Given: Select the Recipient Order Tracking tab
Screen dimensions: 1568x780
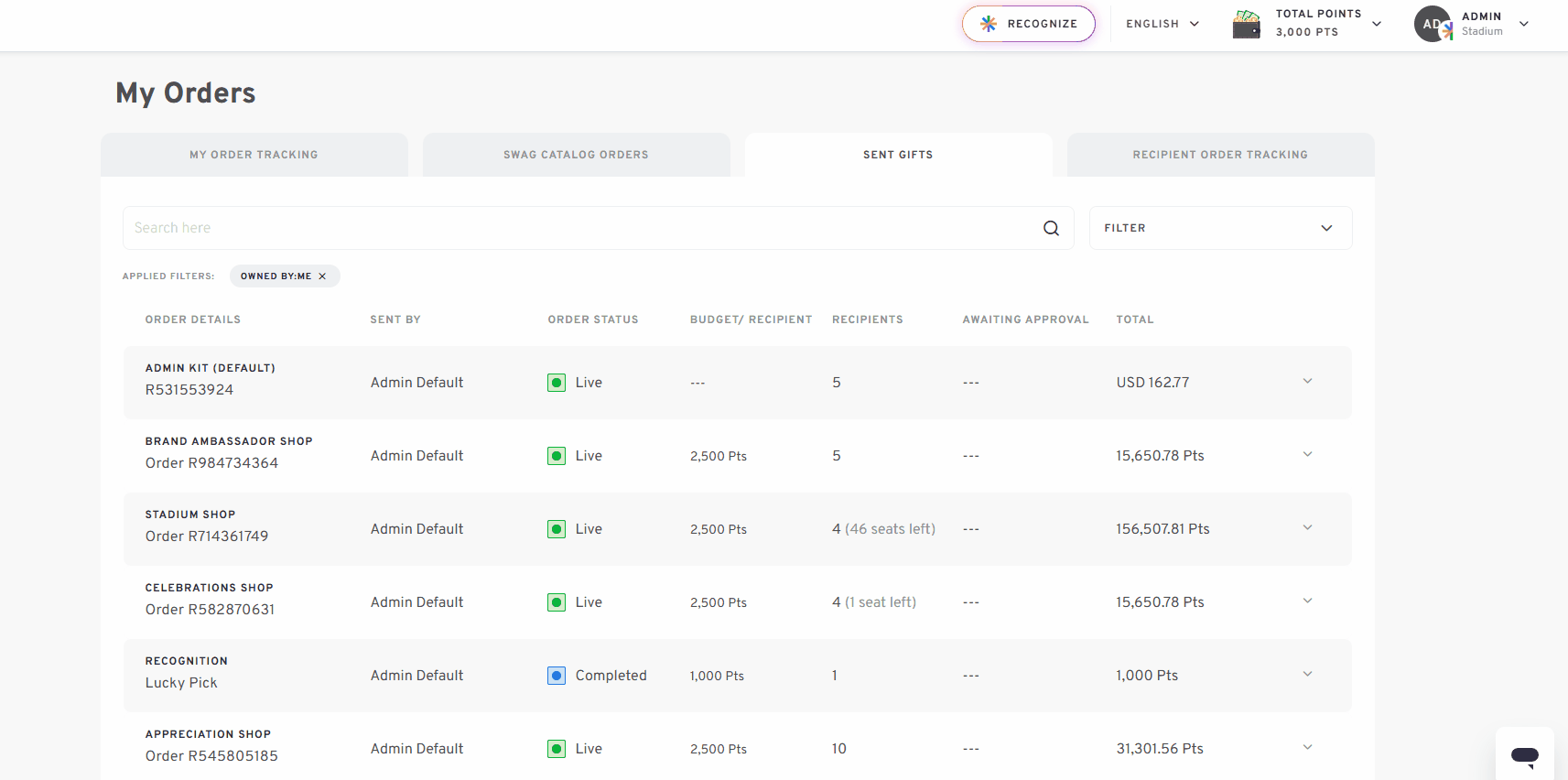Looking at the screenshot, I should click(x=1220, y=155).
